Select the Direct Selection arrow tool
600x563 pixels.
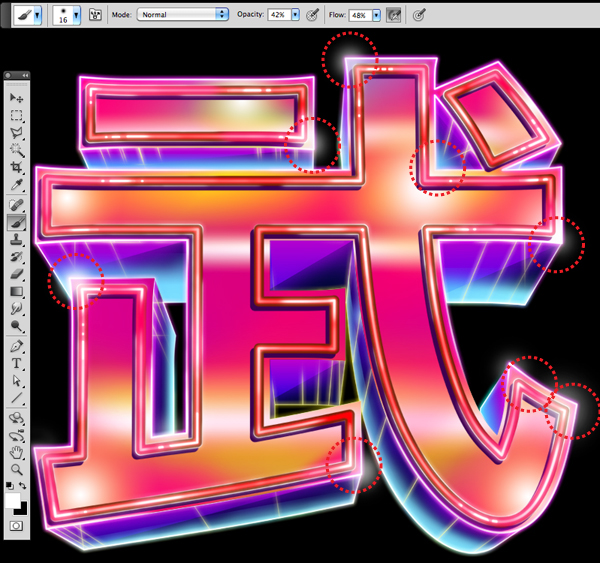point(16,381)
